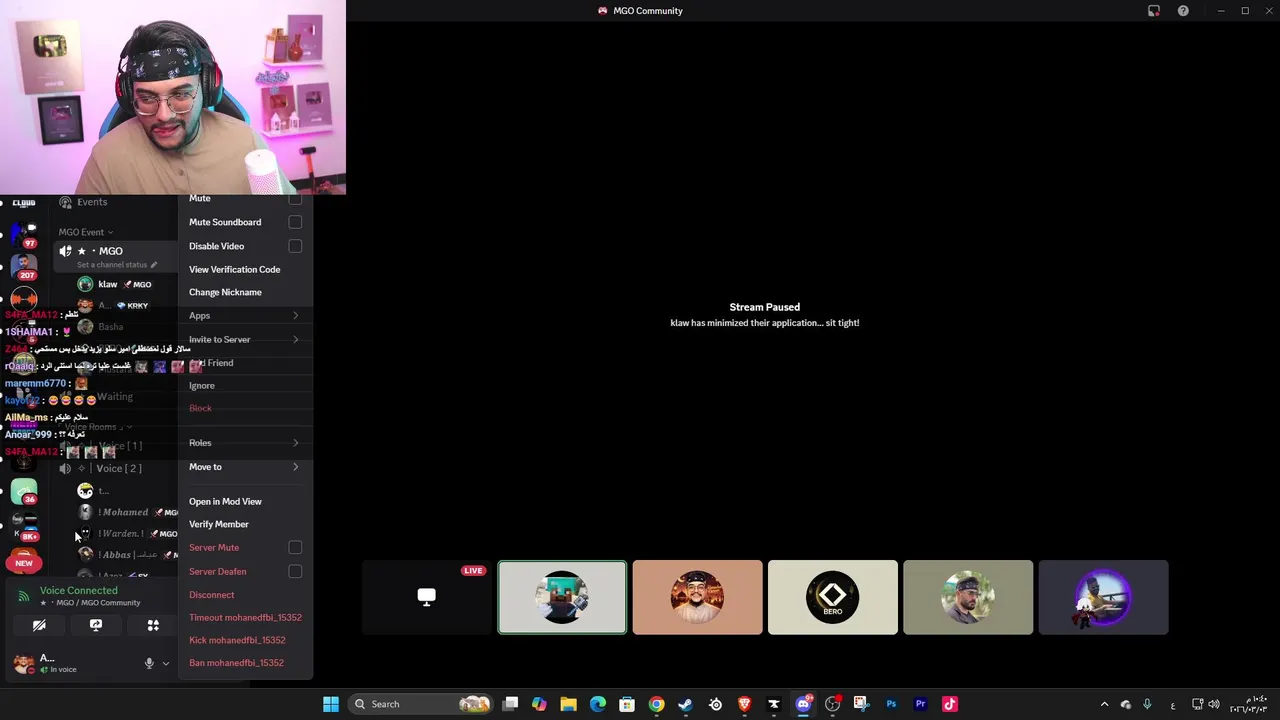Select Open in Mod View
The image size is (1280, 720).
[225, 502]
